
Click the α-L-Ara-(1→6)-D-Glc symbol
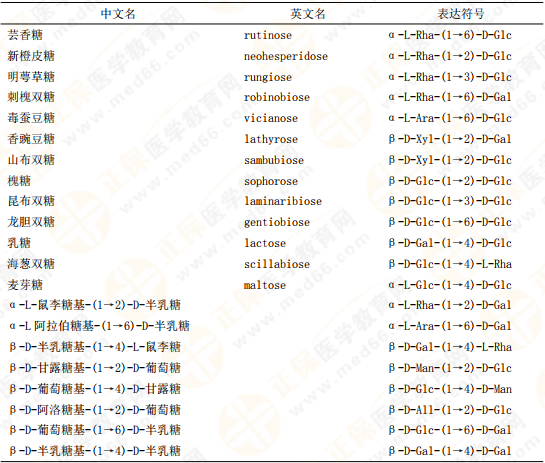pos(450,117)
